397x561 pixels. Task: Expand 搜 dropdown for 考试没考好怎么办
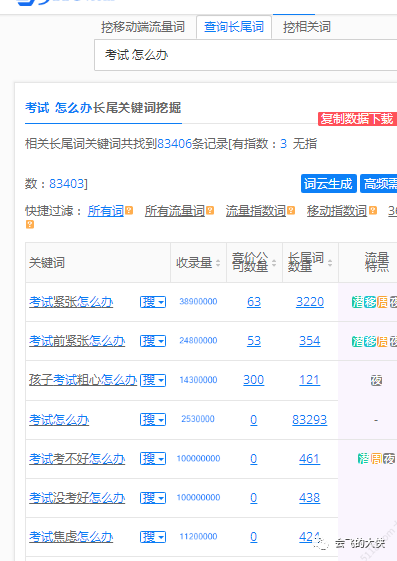coord(153,497)
